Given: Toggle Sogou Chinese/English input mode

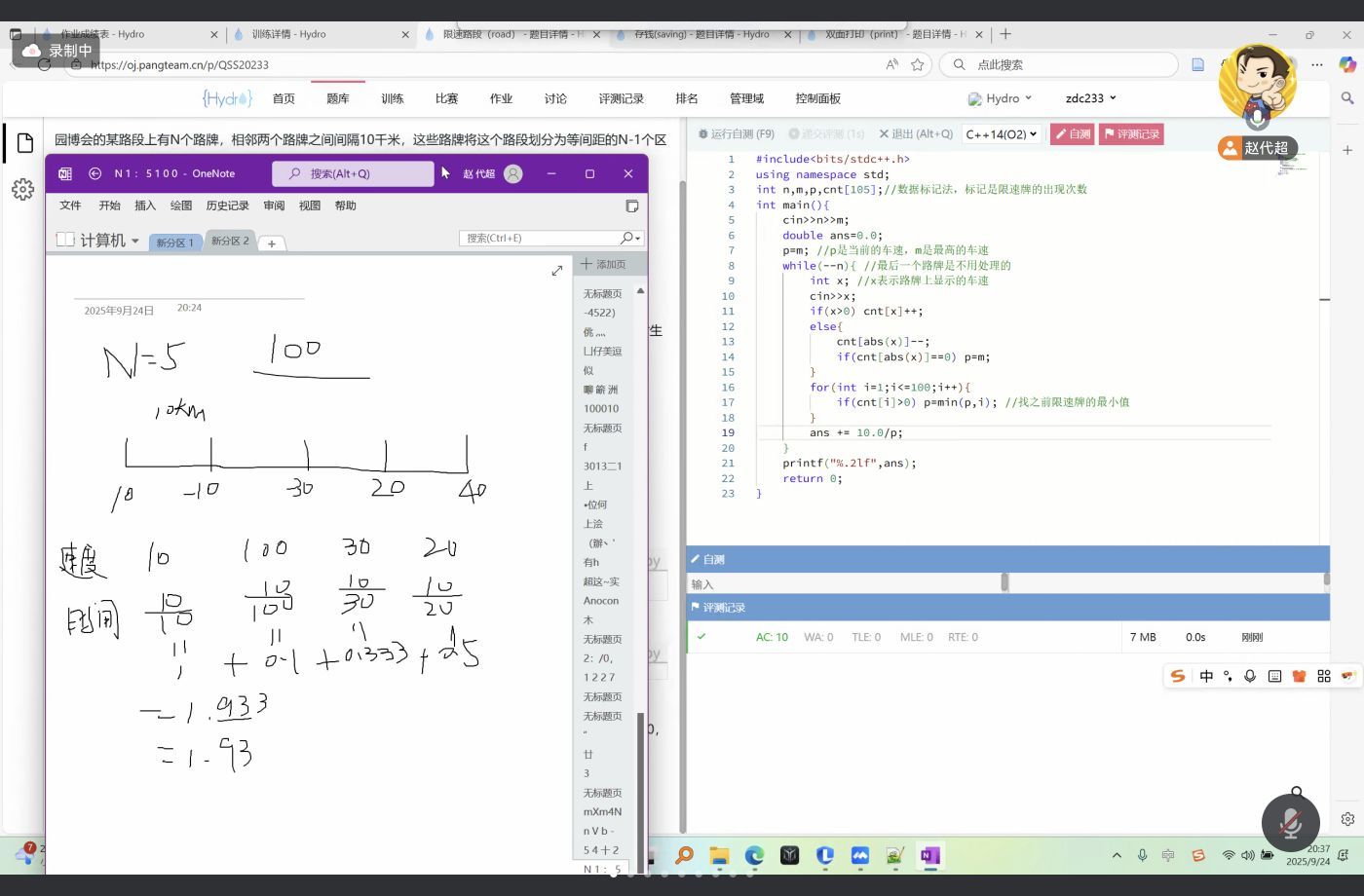Looking at the screenshot, I should 1206,676.
